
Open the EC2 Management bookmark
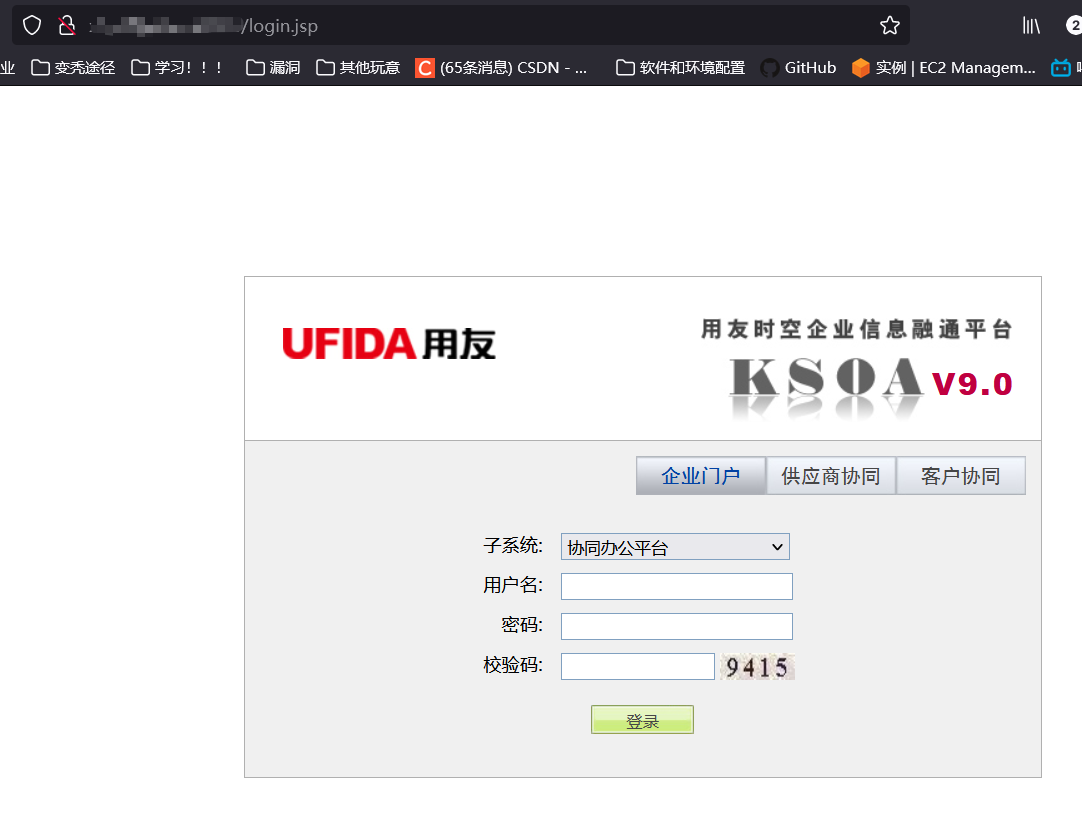(x=943, y=68)
